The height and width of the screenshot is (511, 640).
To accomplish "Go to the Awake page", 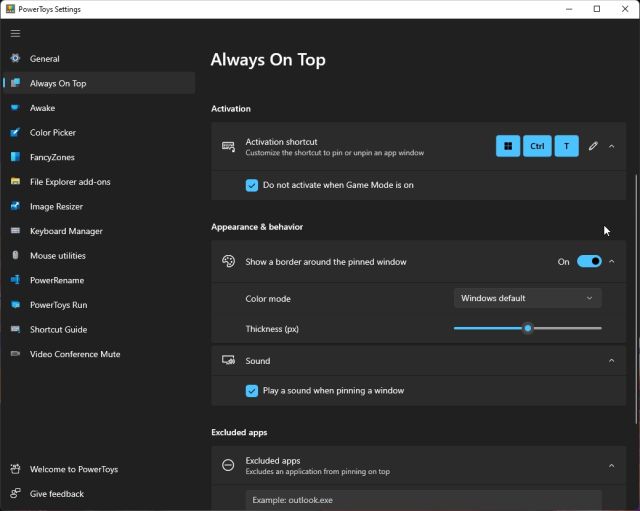I will [x=99, y=108].
